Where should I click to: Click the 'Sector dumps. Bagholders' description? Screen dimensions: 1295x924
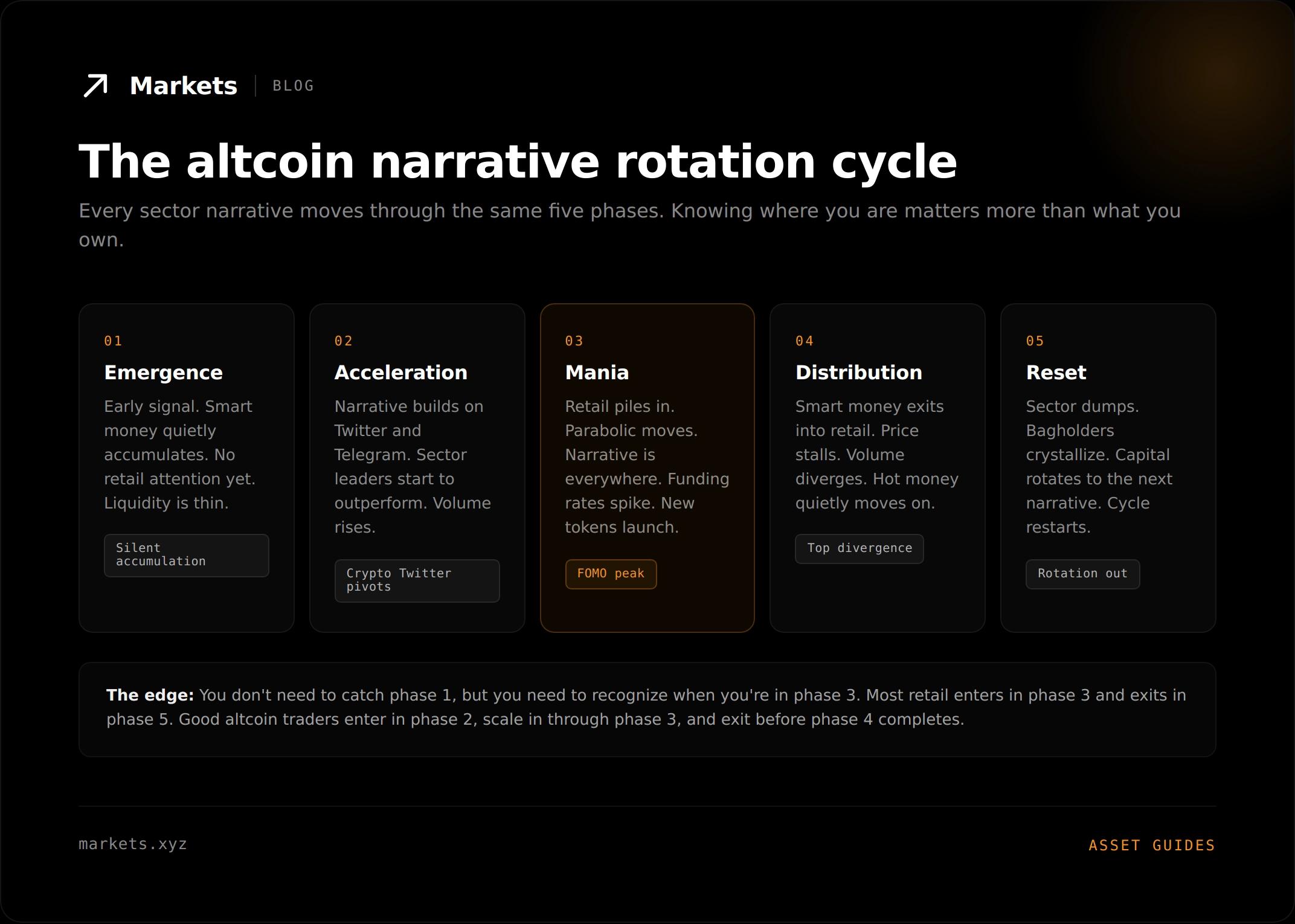tap(1099, 467)
